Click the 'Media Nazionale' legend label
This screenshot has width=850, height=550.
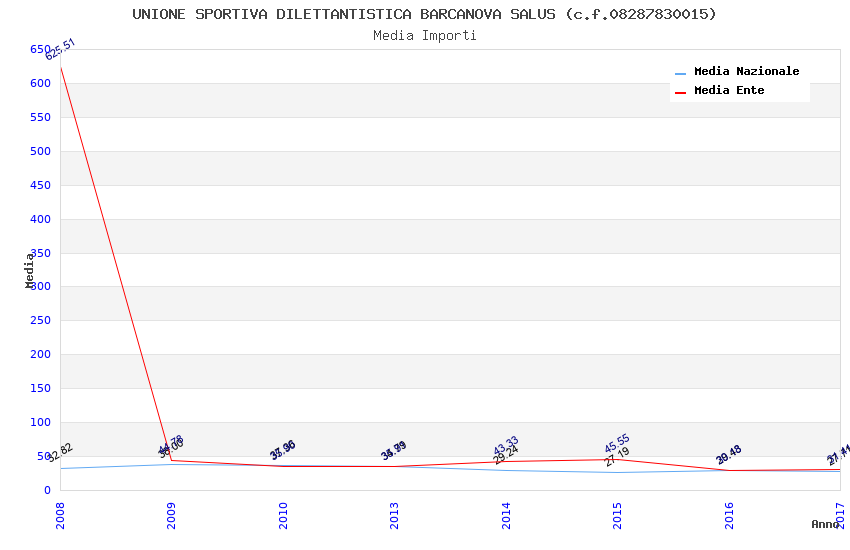click(x=746, y=71)
